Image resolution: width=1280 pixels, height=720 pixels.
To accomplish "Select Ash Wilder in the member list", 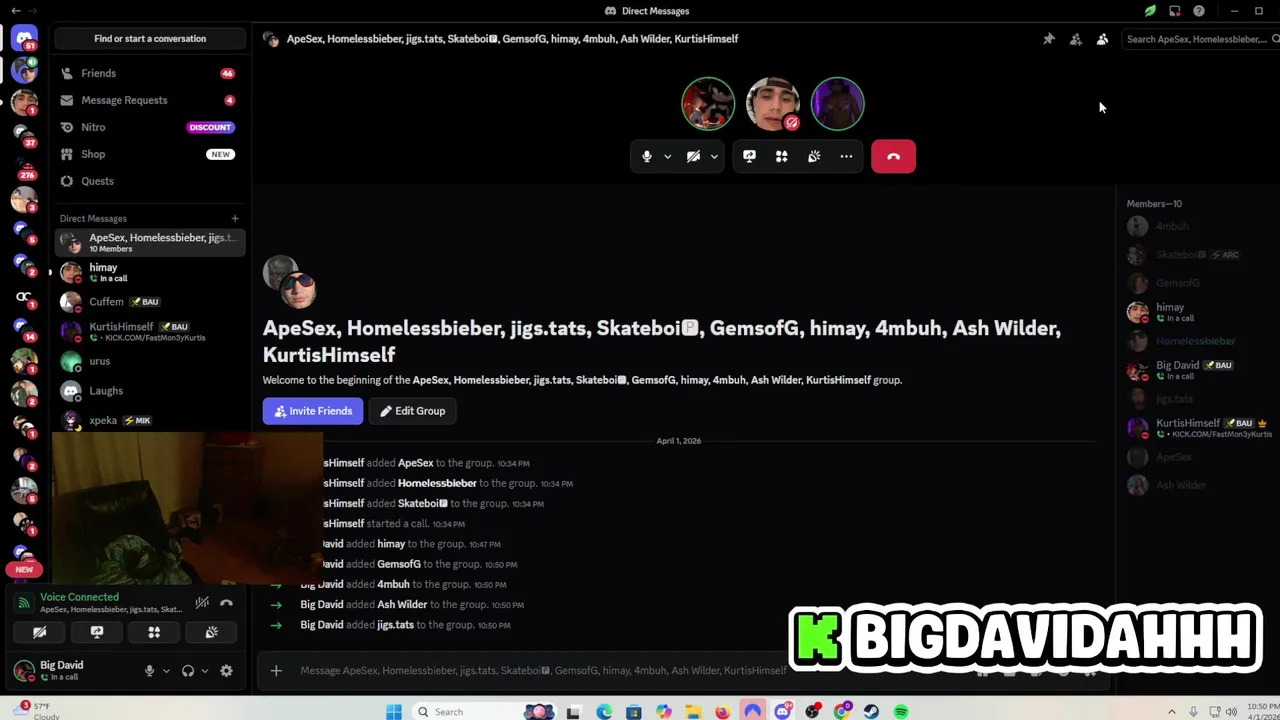I will tap(1198, 485).
